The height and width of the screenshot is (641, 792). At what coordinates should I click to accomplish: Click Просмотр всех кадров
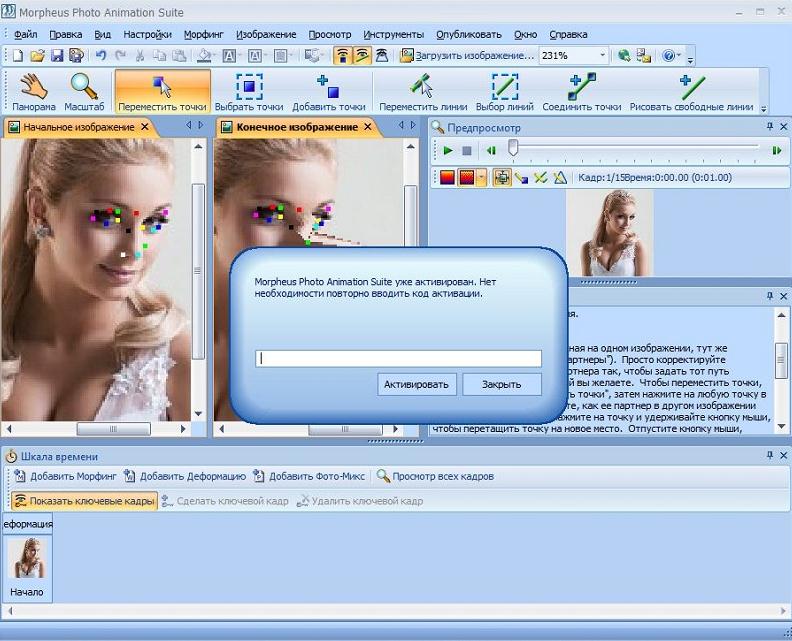click(435, 476)
